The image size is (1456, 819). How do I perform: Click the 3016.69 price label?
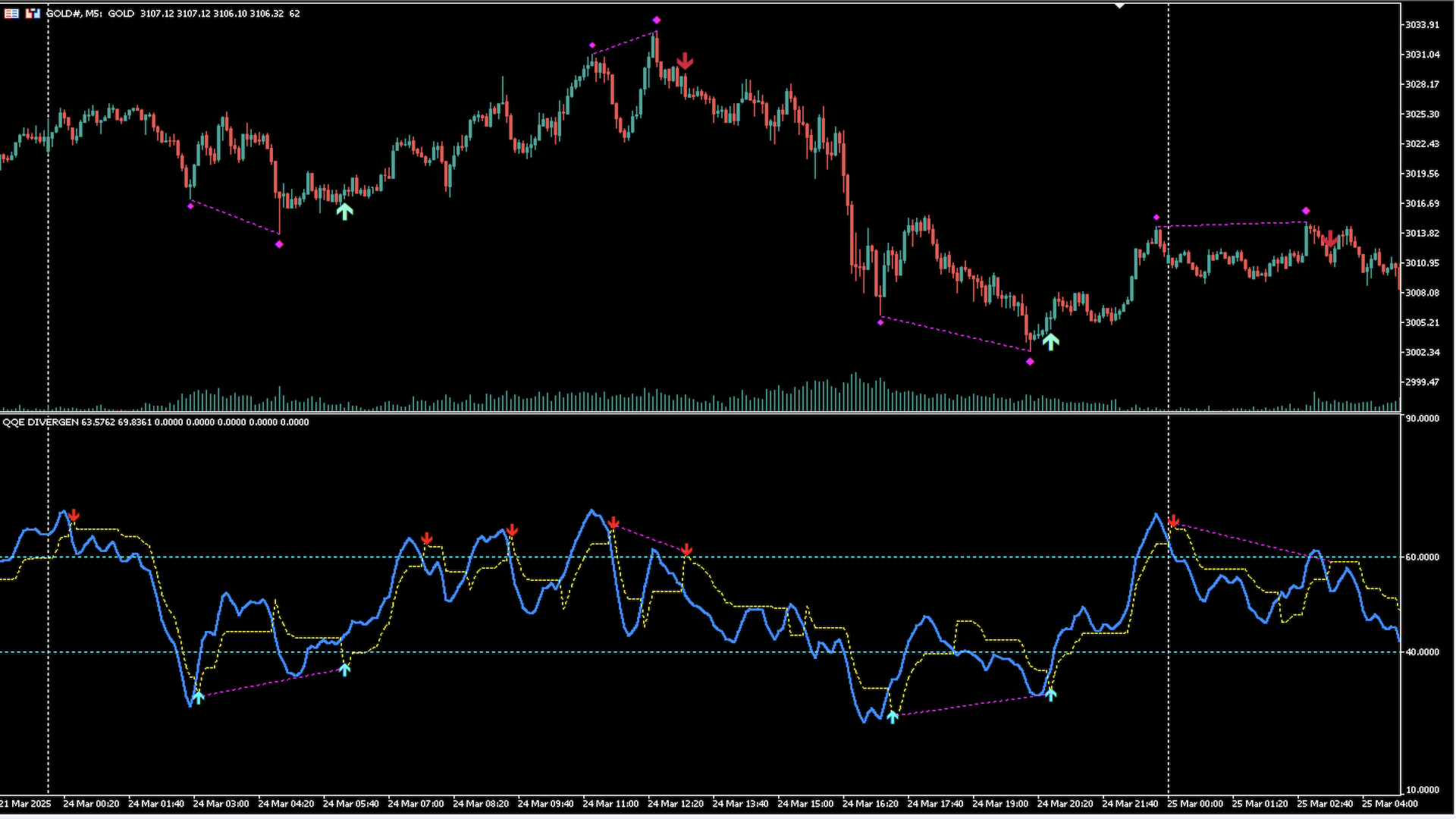coord(1422,203)
